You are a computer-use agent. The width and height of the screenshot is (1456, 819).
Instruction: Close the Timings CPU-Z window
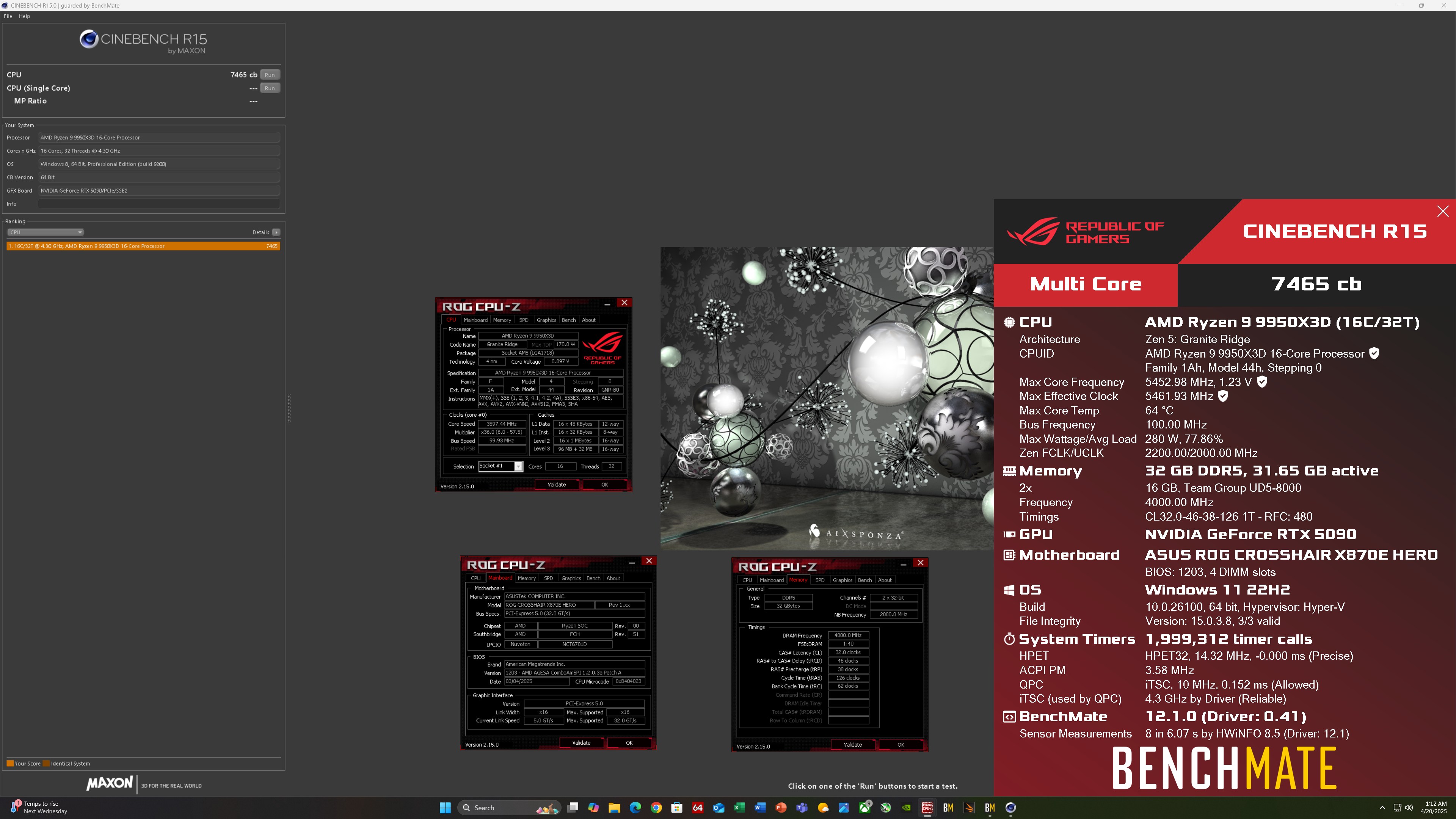[x=920, y=563]
